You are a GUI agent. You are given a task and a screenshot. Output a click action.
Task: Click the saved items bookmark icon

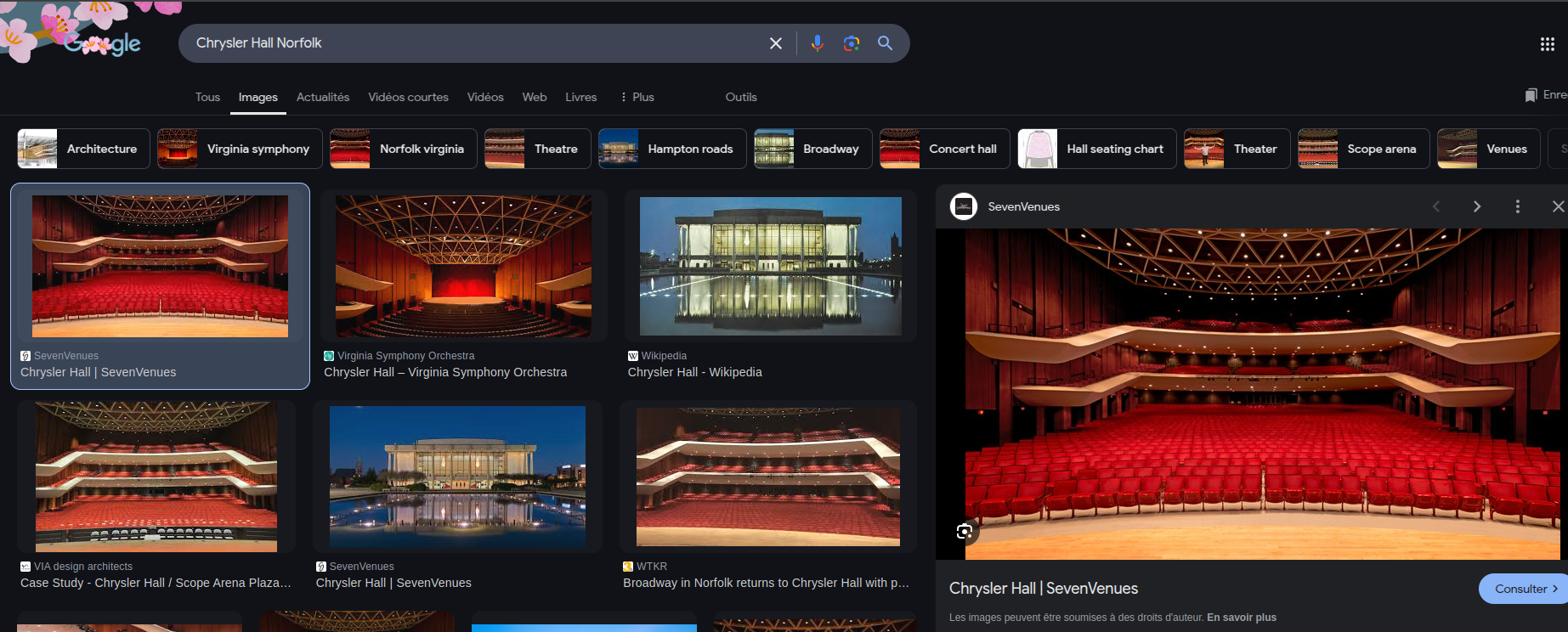click(1531, 95)
